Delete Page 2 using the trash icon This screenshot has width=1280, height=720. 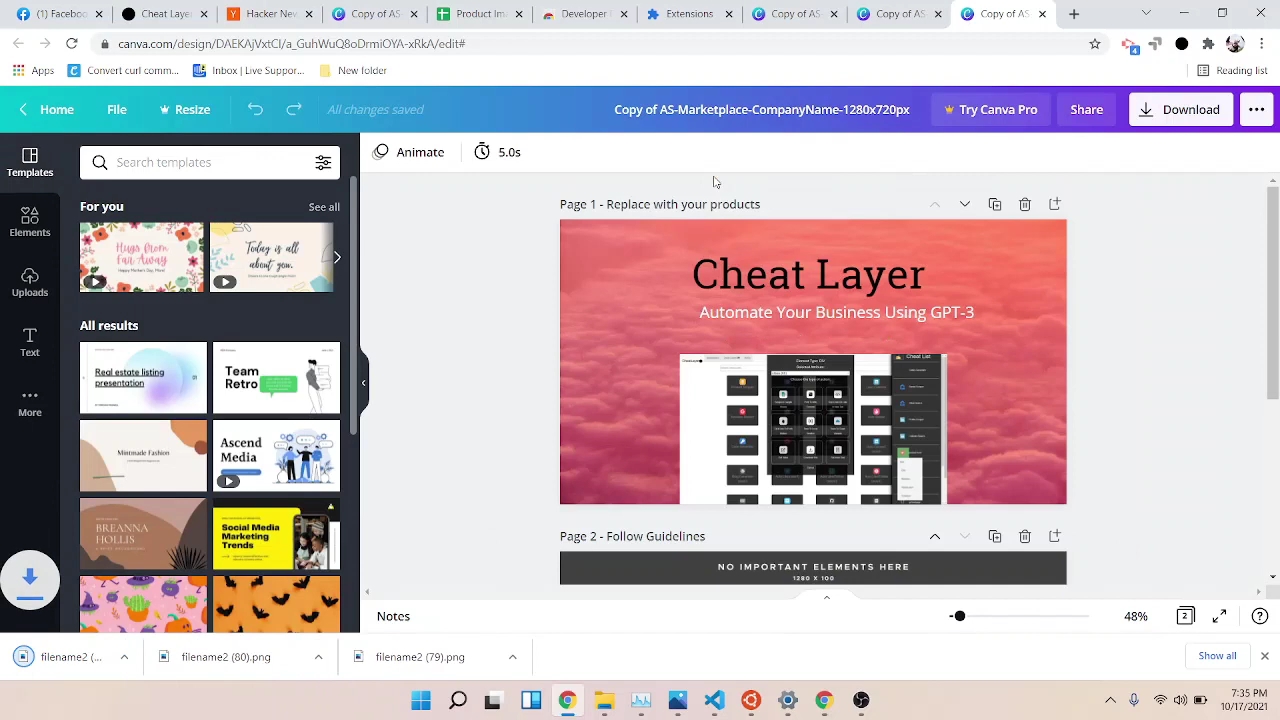click(x=1025, y=536)
